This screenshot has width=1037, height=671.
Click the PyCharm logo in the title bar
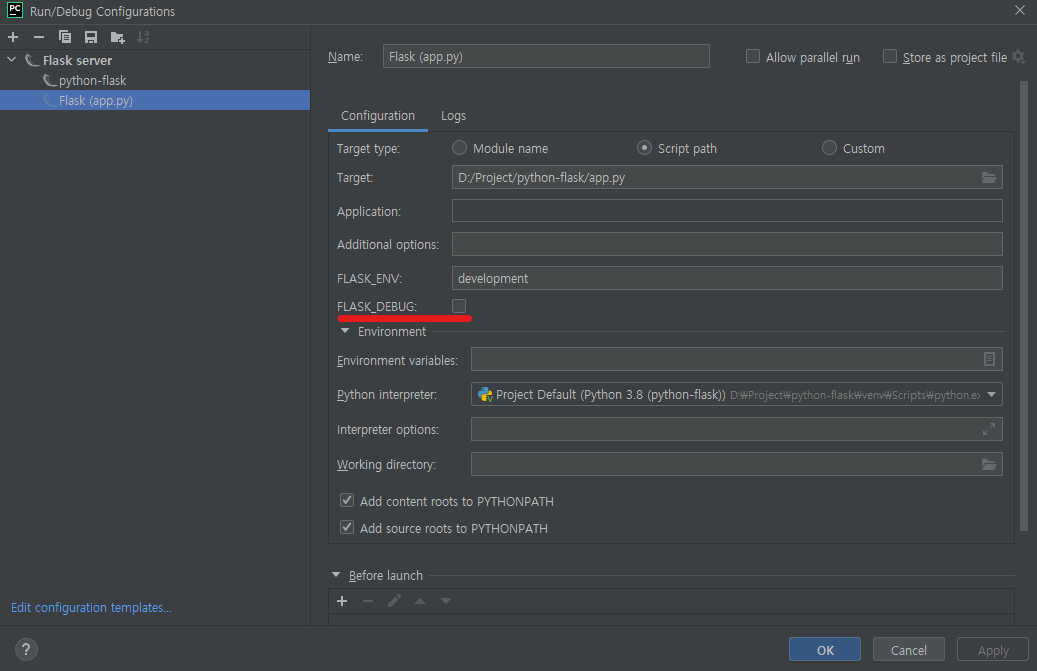coord(15,10)
